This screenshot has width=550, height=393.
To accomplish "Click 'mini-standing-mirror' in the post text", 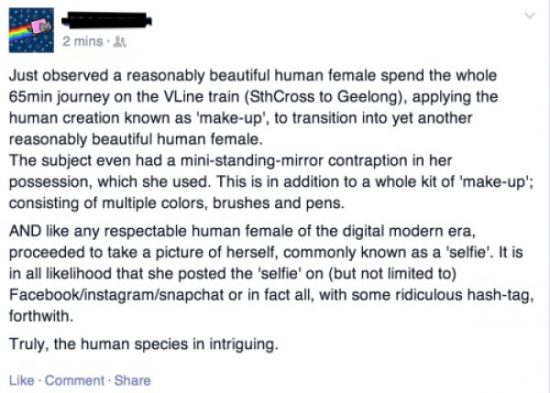I will [x=252, y=161].
